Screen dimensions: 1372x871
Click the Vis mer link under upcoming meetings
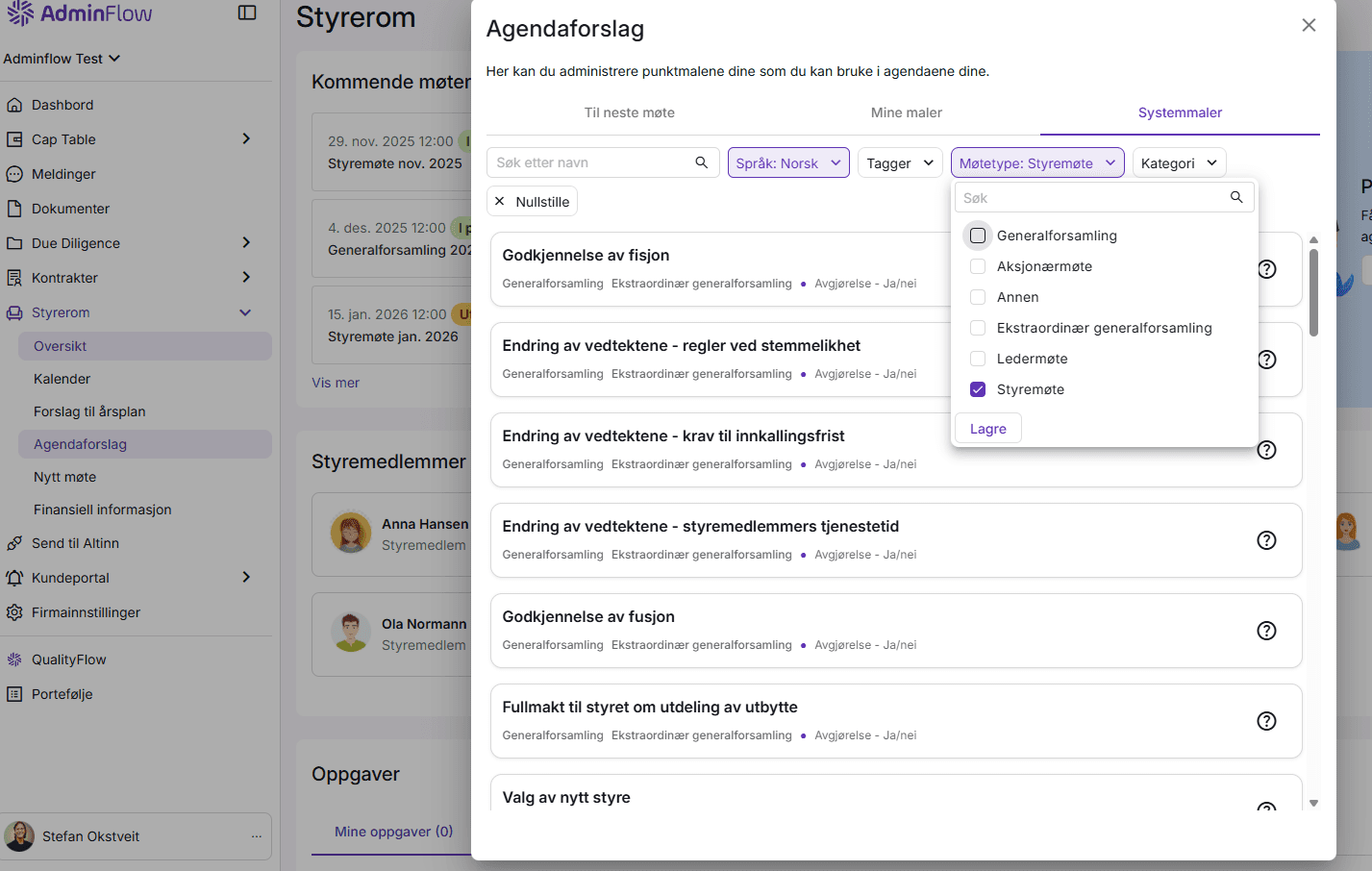[x=335, y=382]
